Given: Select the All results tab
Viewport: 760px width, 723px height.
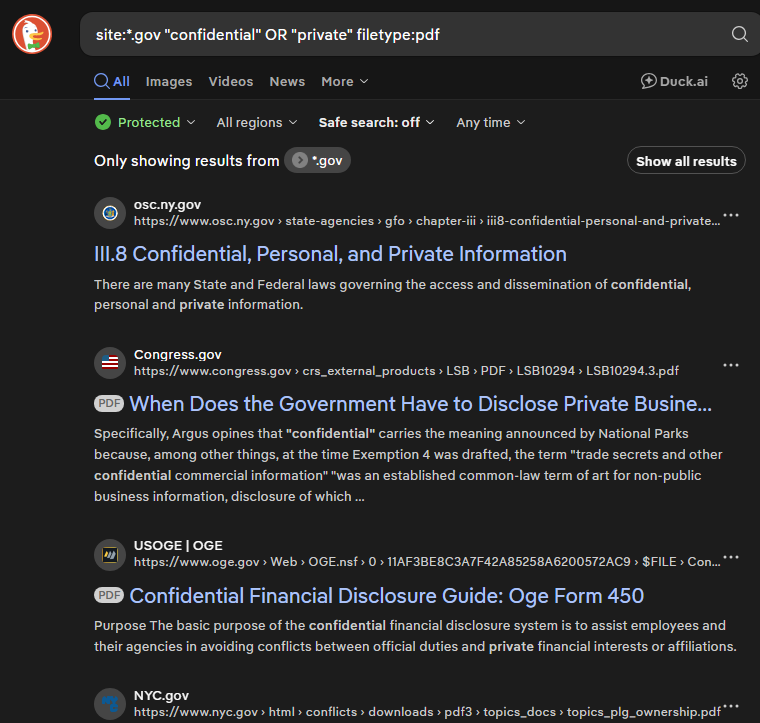Looking at the screenshot, I should pyautogui.click(x=112, y=81).
